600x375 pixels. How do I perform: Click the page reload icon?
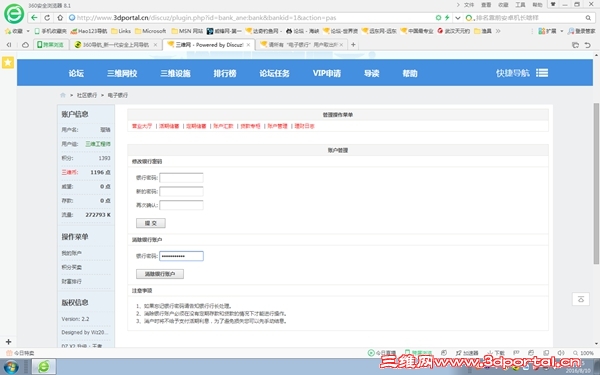(x=47, y=18)
